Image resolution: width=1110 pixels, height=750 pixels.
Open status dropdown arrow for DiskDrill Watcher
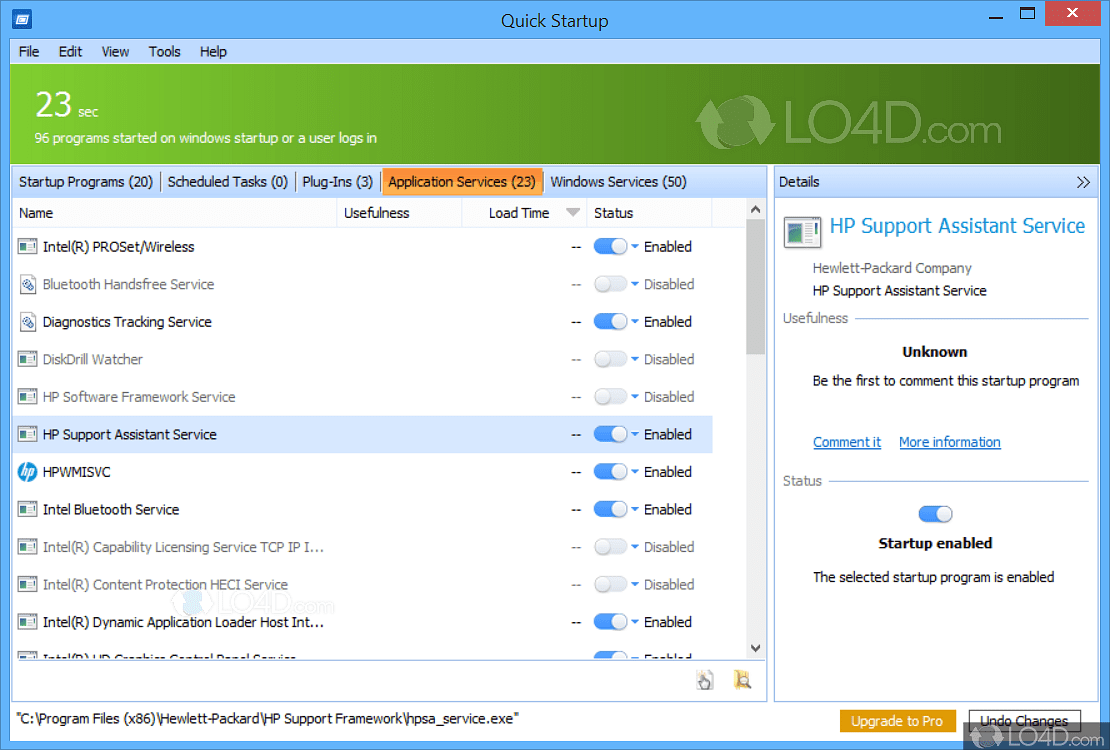[x=635, y=359]
